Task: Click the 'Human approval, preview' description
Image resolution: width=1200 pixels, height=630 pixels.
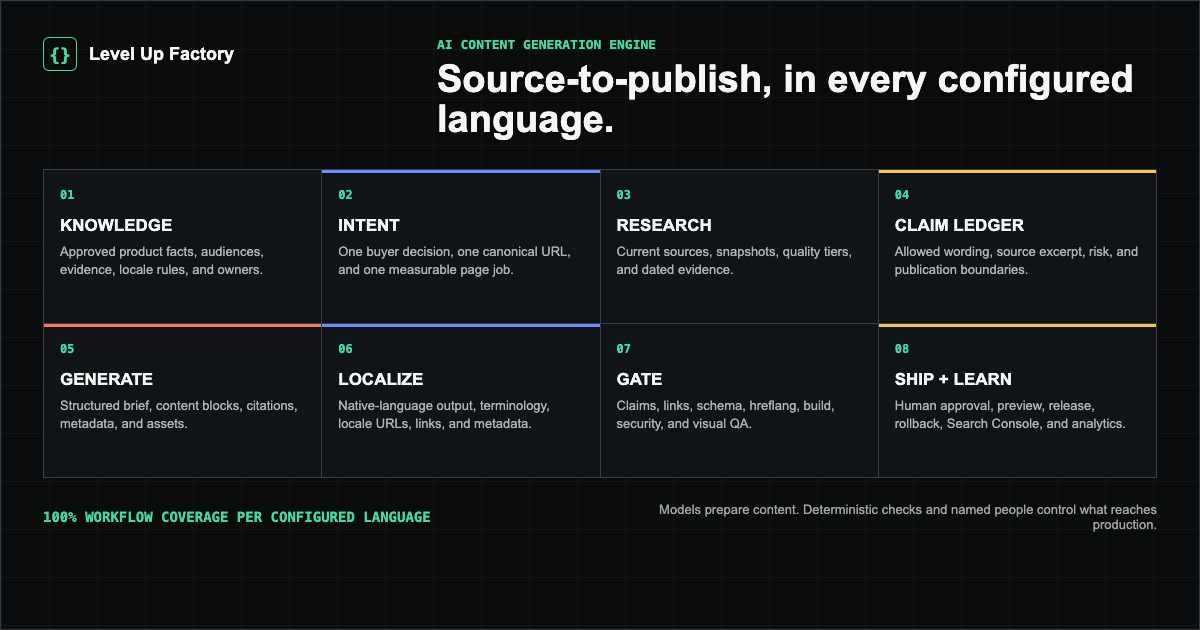Action: click(1010, 415)
